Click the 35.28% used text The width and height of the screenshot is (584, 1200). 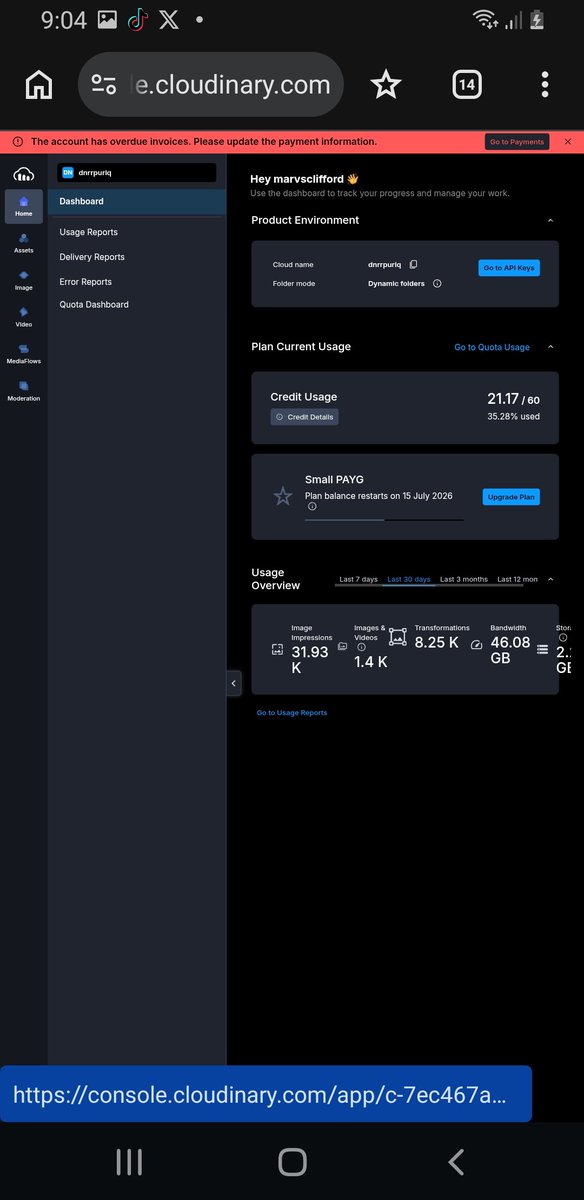(x=513, y=416)
